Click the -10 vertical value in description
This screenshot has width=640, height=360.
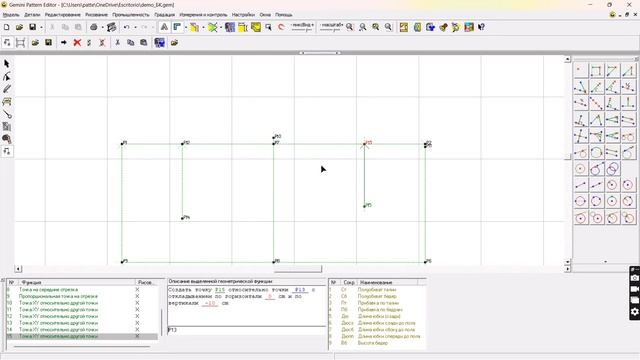[x=210, y=303]
